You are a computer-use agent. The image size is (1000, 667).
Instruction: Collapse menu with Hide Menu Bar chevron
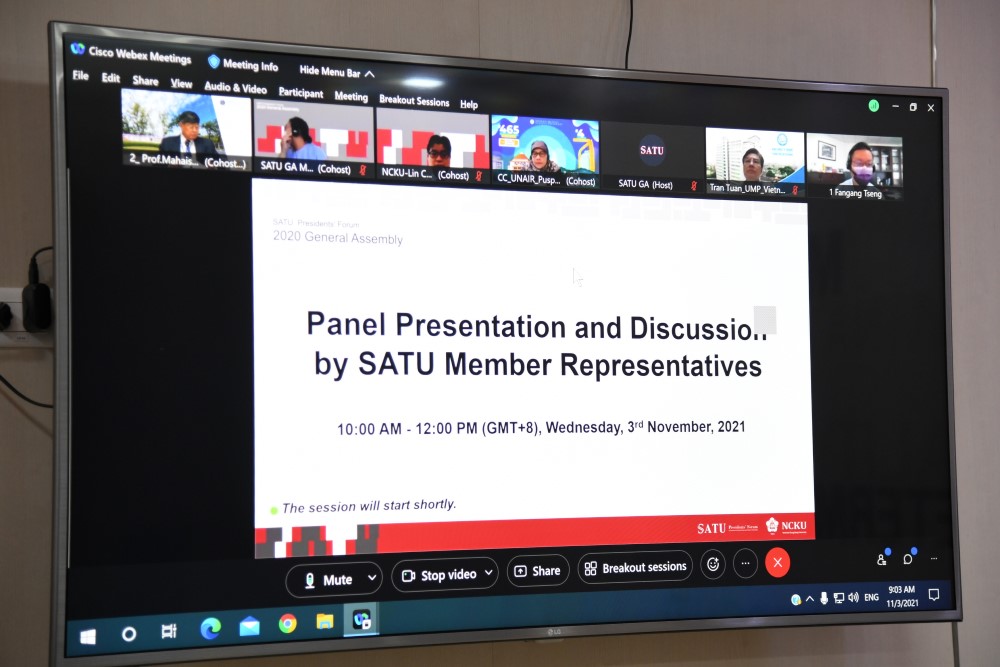369,73
